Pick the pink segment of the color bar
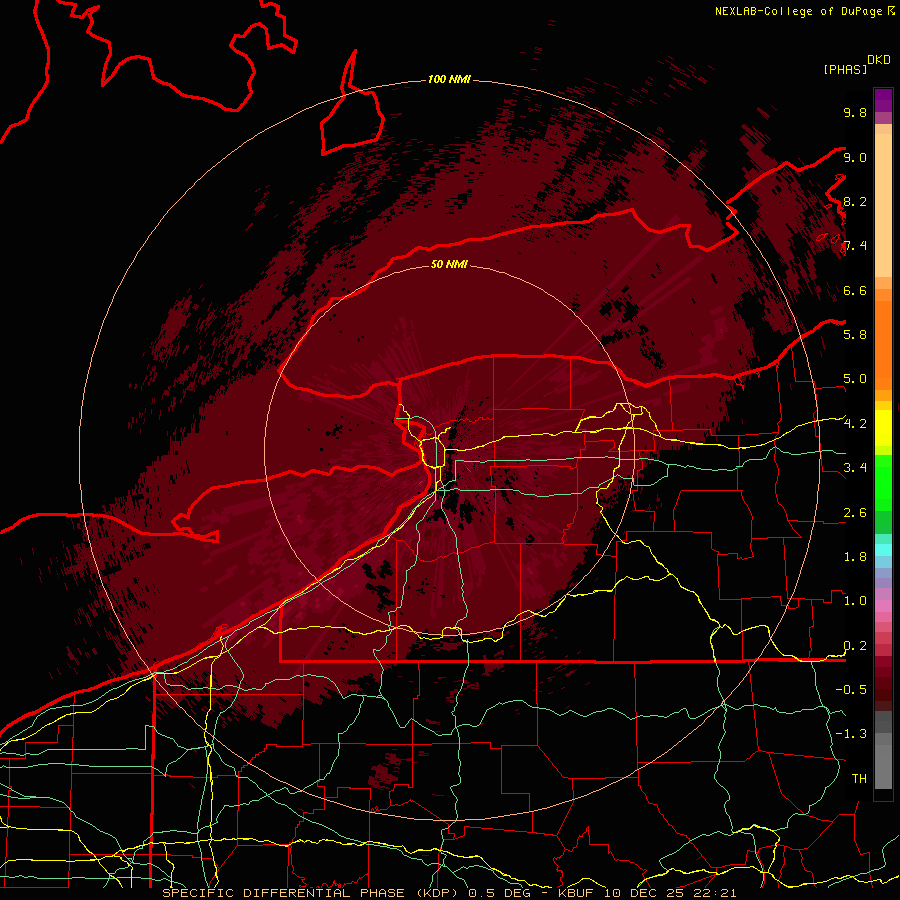 (x=883, y=606)
